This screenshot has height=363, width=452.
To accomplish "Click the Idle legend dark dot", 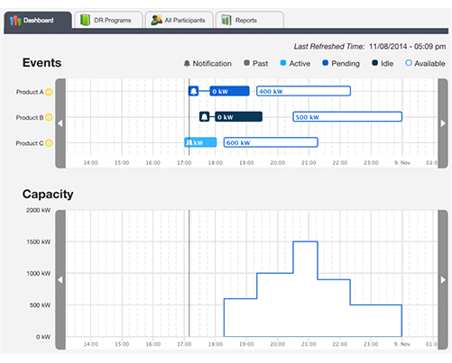I will pos(375,63).
